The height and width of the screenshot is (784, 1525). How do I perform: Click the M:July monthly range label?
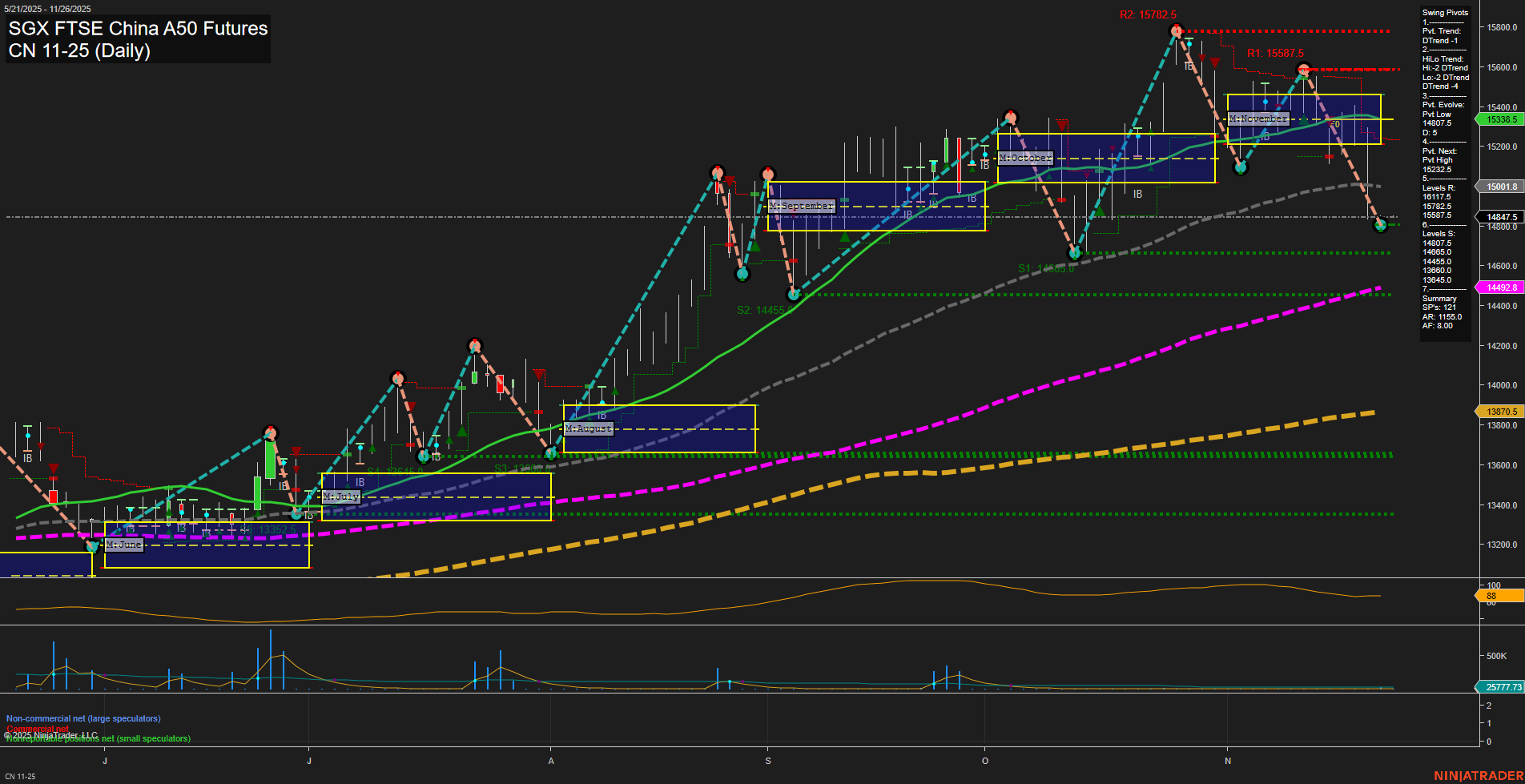pos(341,497)
